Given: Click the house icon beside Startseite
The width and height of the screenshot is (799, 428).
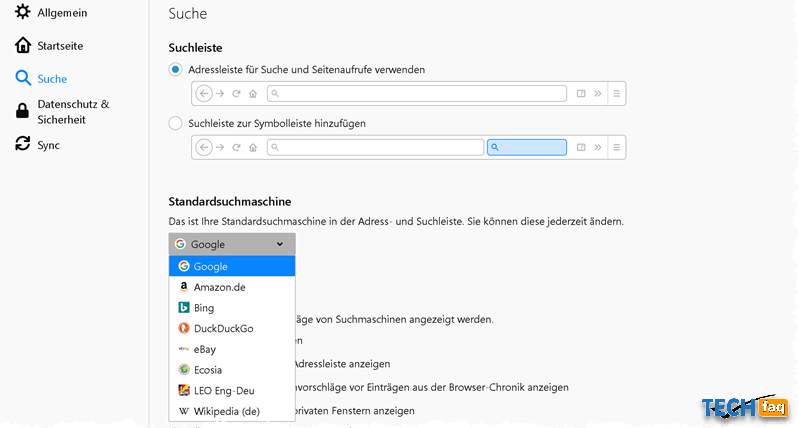Looking at the screenshot, I should pyautogui.click(x=22, y=45).
